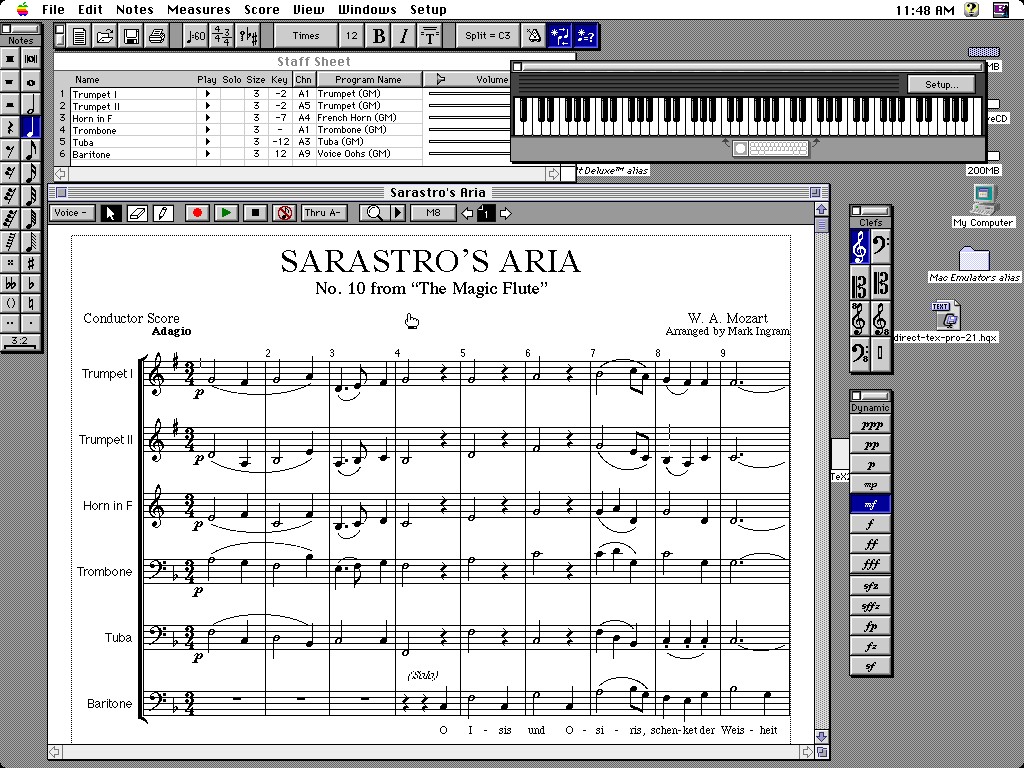Click the Setup... button on keyboard window
Image resolution: width=1024 pixels, height=768 pixels.
tap(940, 85)
